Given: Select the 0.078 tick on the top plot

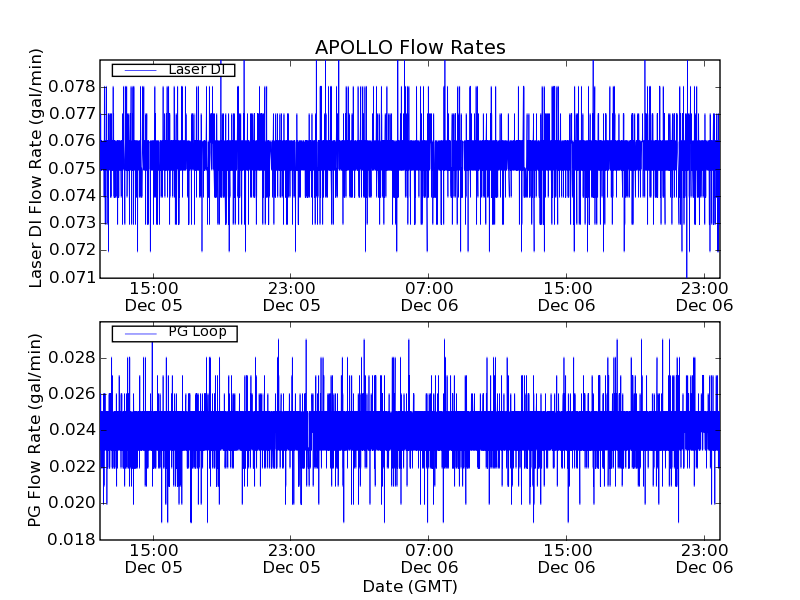Looking at the screenshot, I should pos(73,87).
